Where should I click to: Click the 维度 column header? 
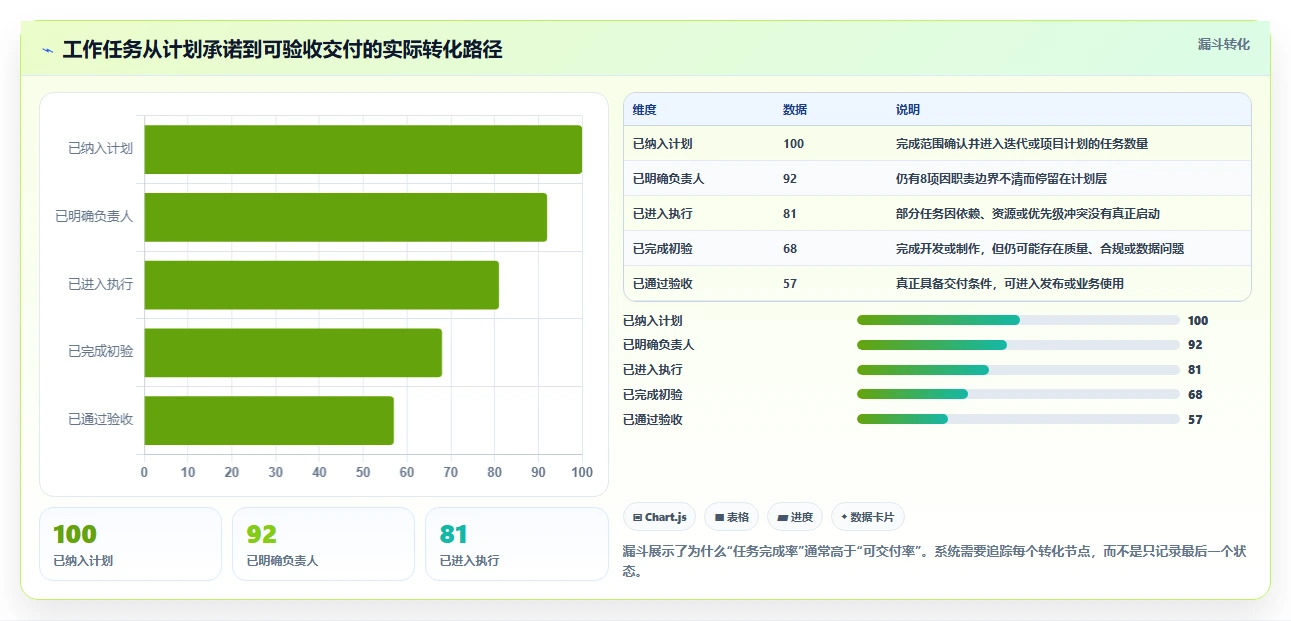(x=645, y=110)
